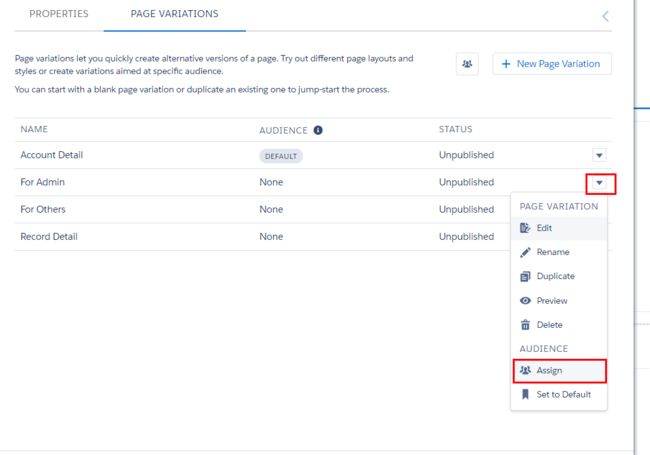Open the Account Detail row dropdown arrow
The image size is (650, 455).
click(x=599, y=155)
